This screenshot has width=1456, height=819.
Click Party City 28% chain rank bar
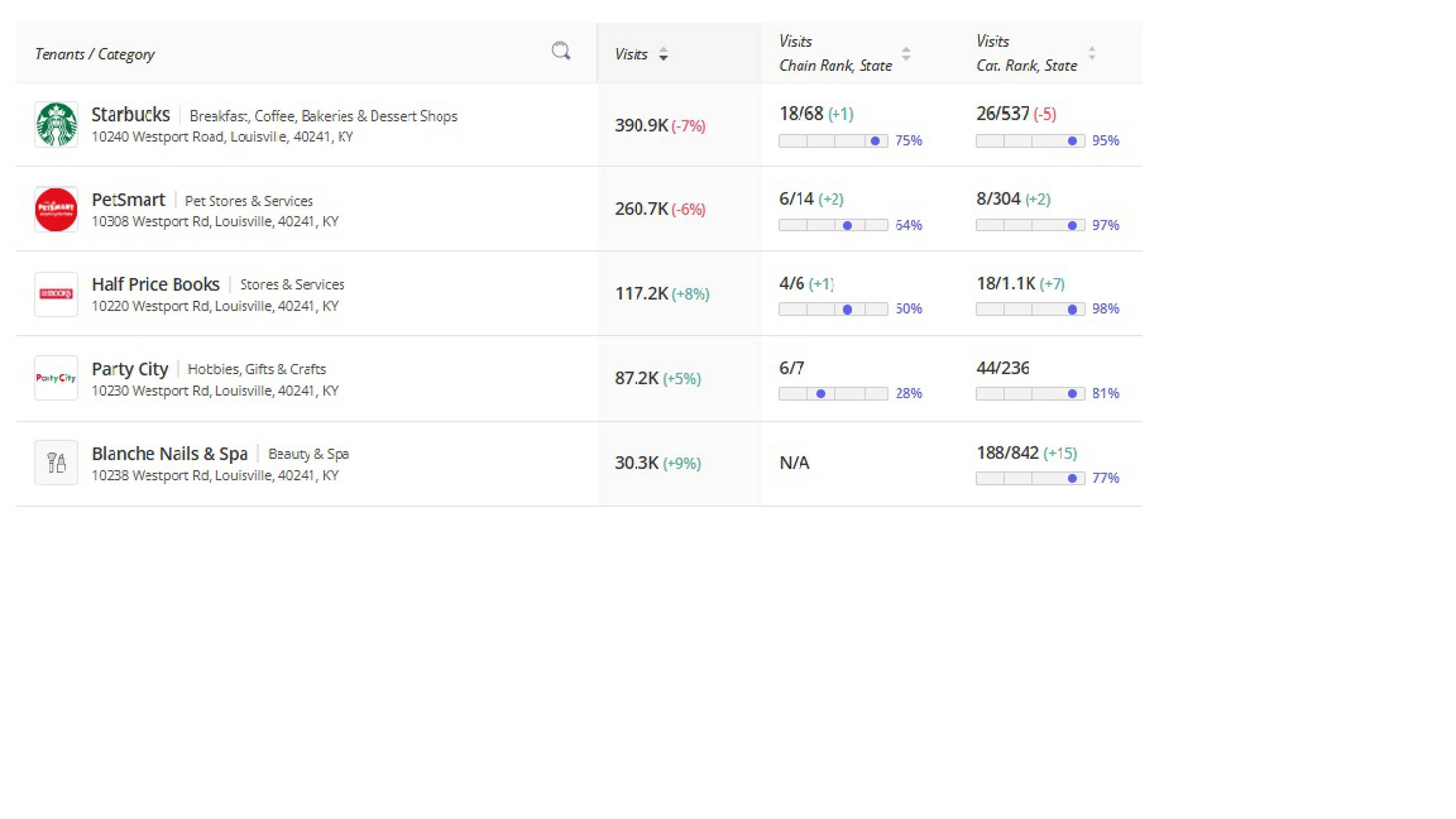click(x=833, y=393)
